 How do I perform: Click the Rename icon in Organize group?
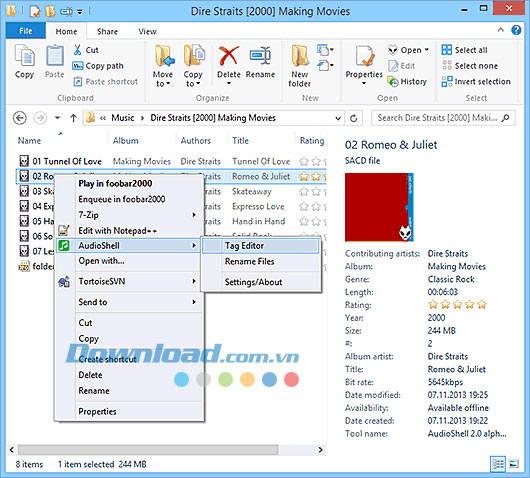point(260,56)
